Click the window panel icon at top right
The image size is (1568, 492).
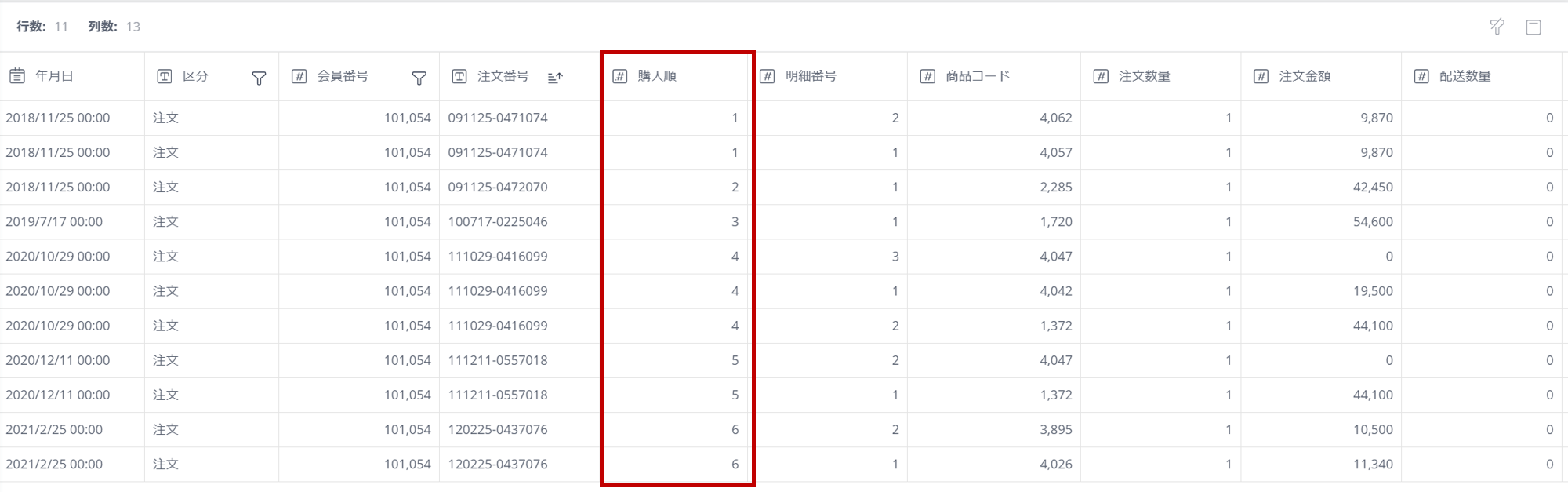(x=1534, y=27)
